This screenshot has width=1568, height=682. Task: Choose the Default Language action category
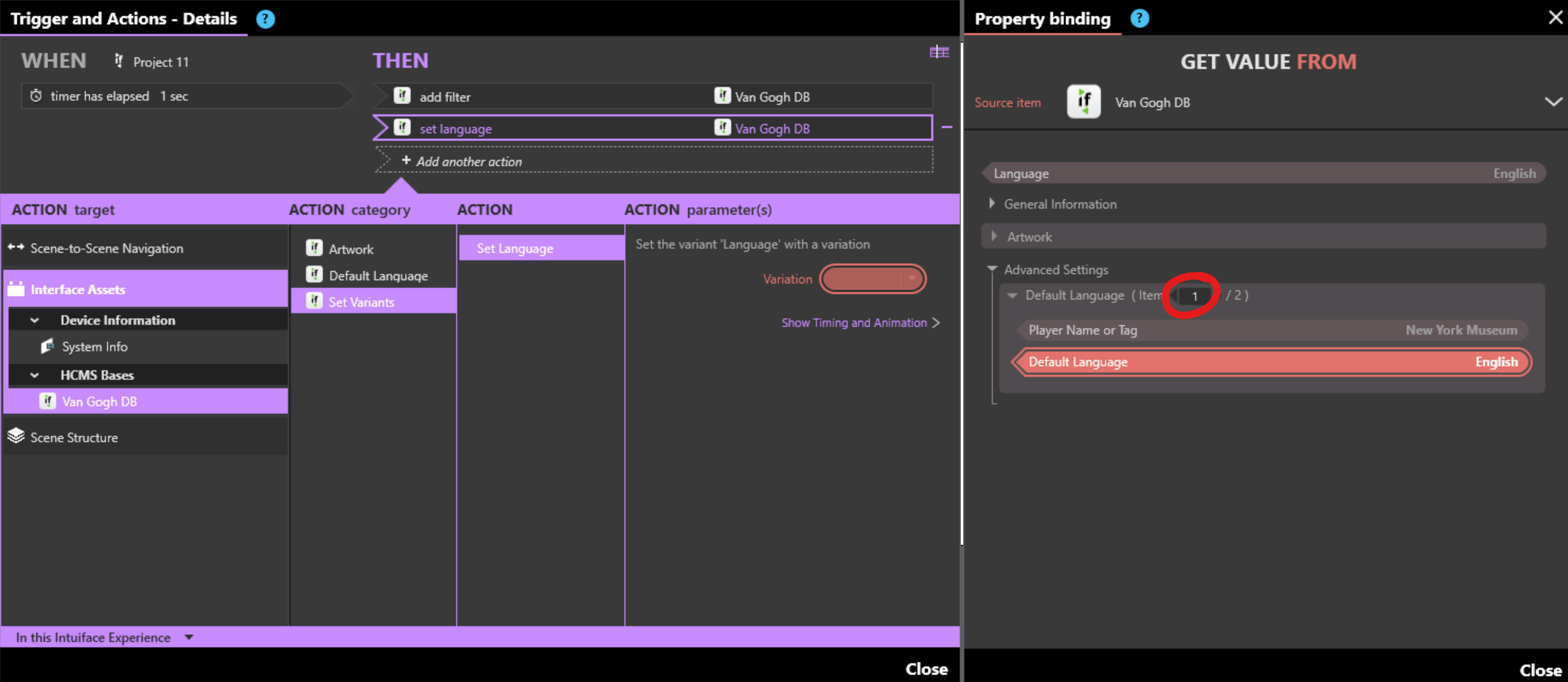[374, 275]
